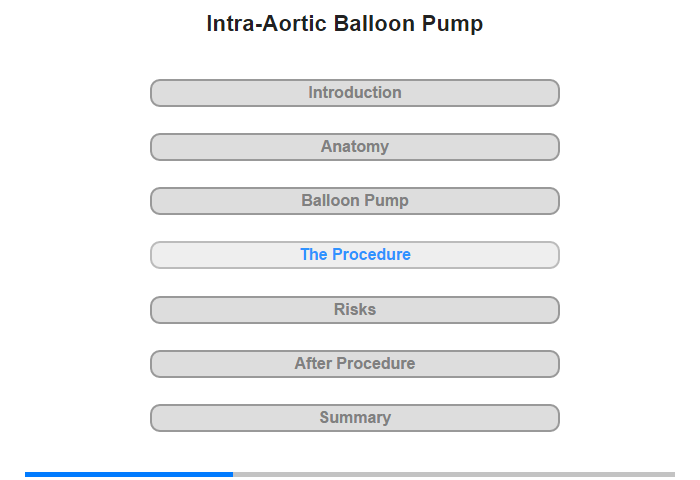Choose the last section in the list
Image resolution: width=700 pixels, height=480 pixels.
pos(354,418)
